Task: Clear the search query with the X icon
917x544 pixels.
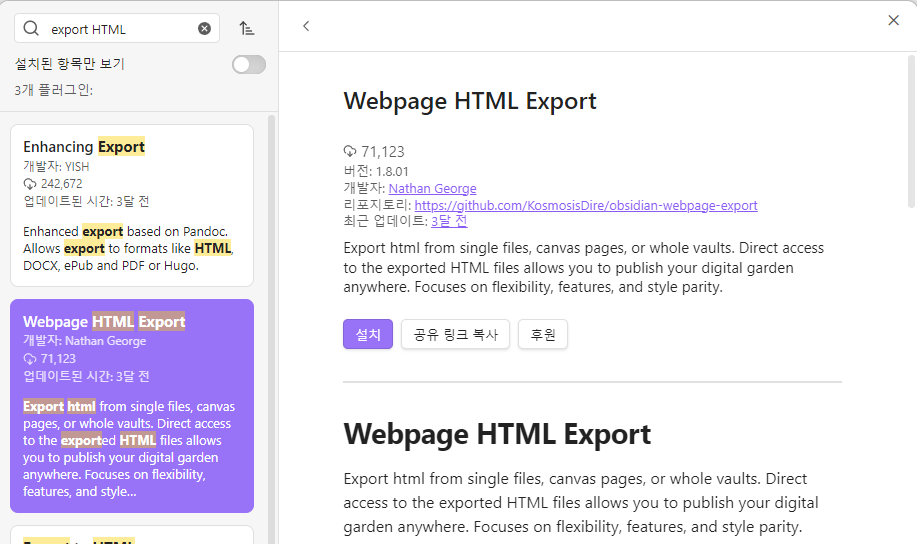Action: pos(204,29)
